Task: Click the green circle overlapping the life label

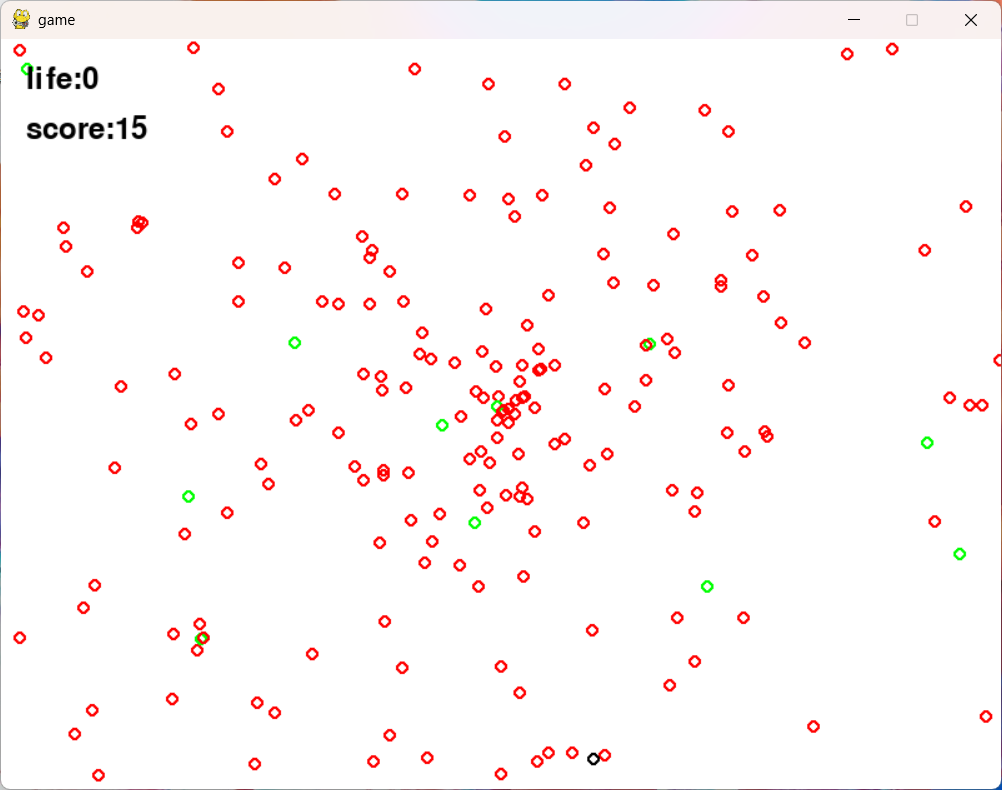Action: click(x=27, y=69)
